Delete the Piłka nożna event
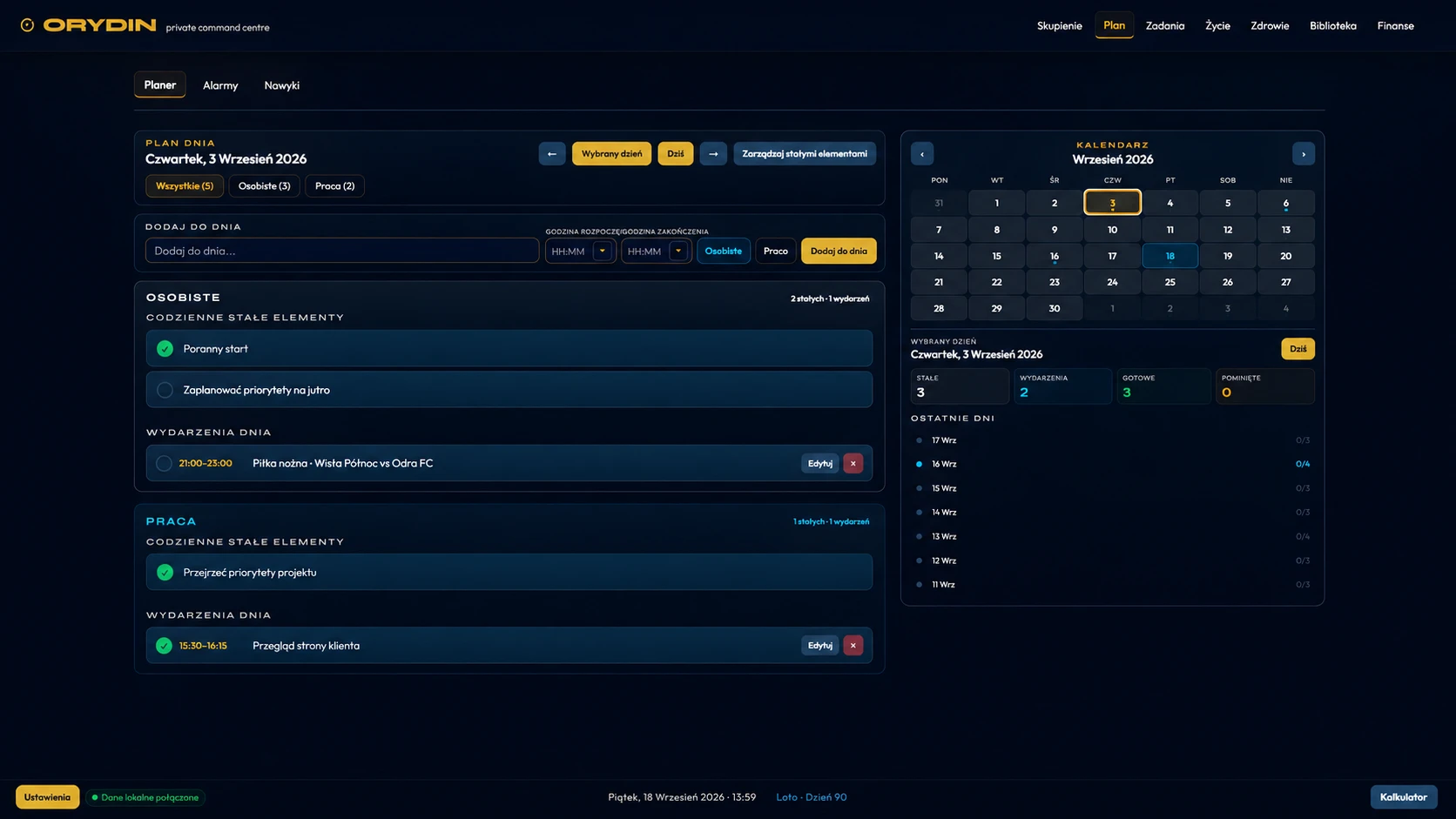This screenshot has height=819, width=1456. click(853, 463)
